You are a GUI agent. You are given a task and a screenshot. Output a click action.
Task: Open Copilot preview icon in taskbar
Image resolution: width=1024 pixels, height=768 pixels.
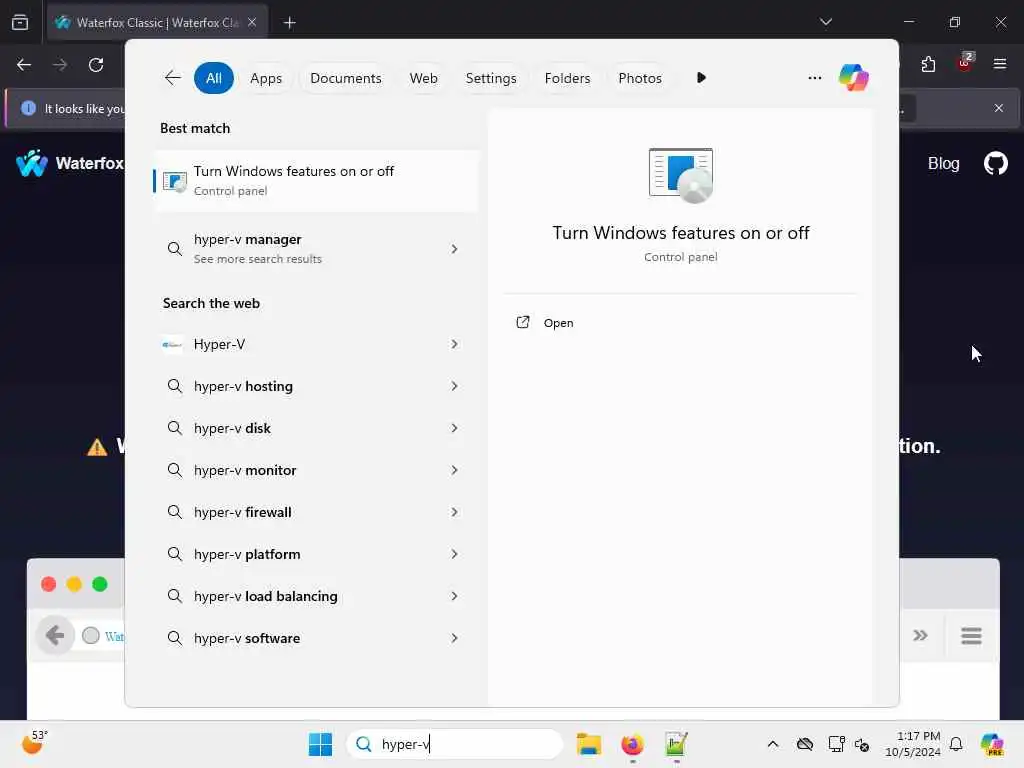pos(992,744)
